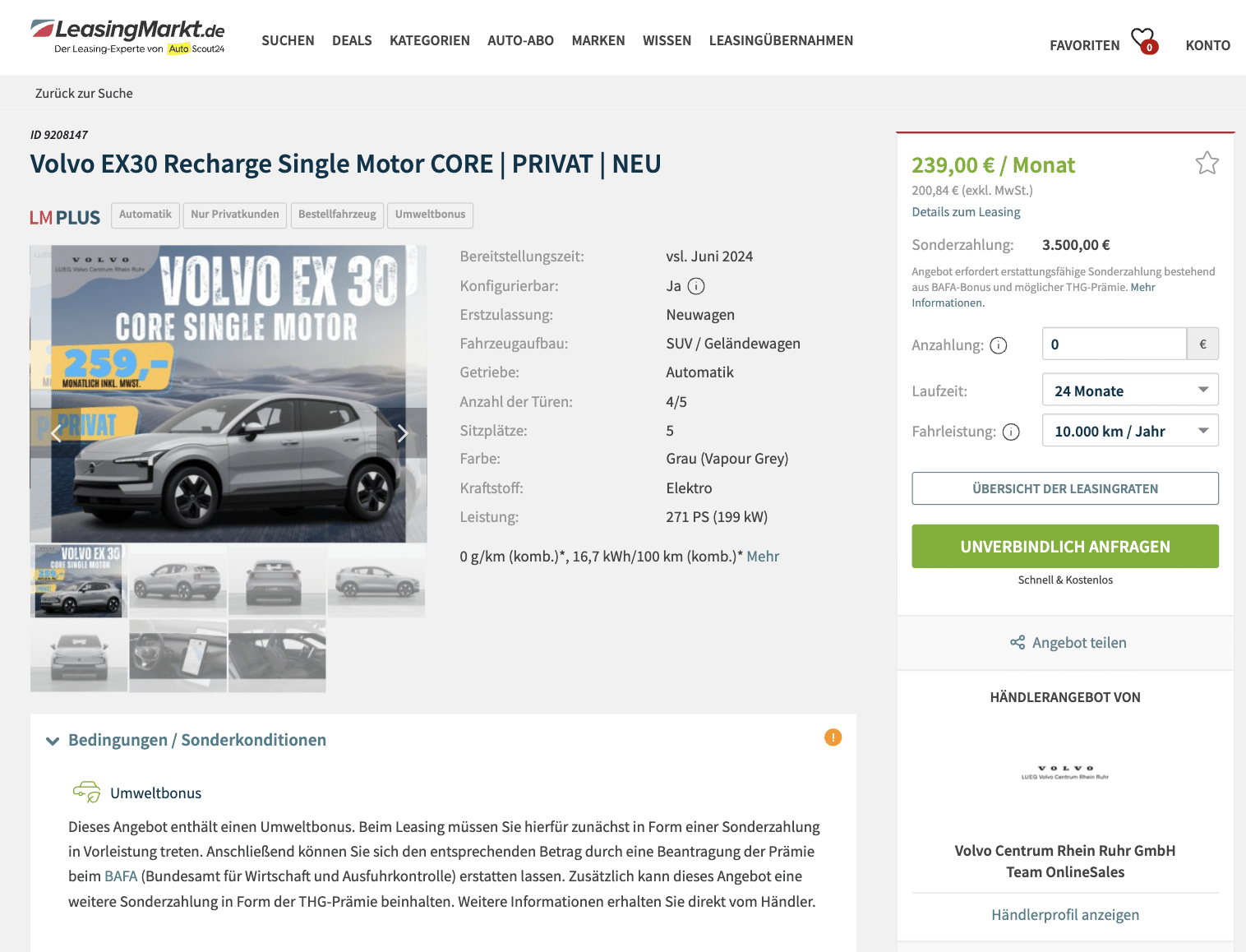Open the KONTO menu
This screenshot has width=1246, height=952.
(x=1207, y=45)
